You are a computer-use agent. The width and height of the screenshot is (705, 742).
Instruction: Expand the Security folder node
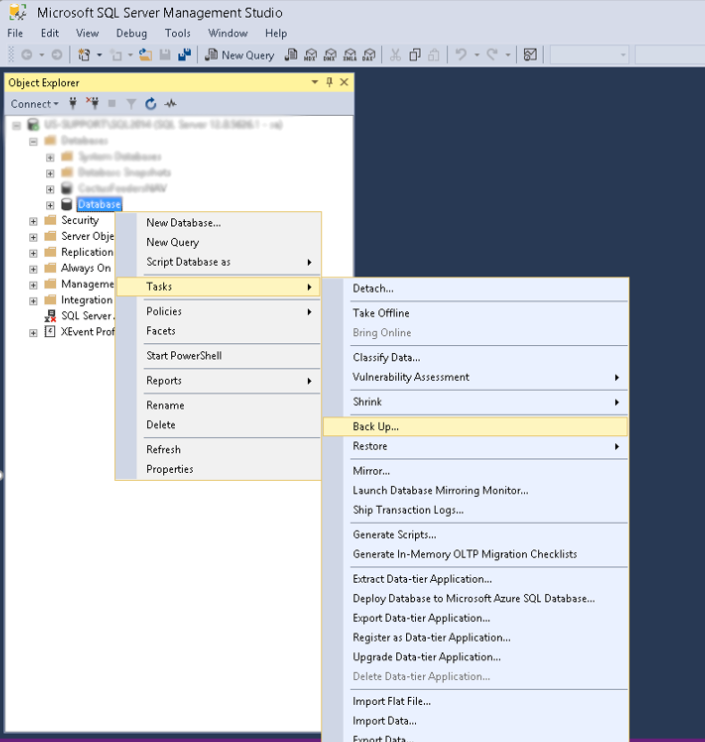pyautogui.click(x=33, y=221)
